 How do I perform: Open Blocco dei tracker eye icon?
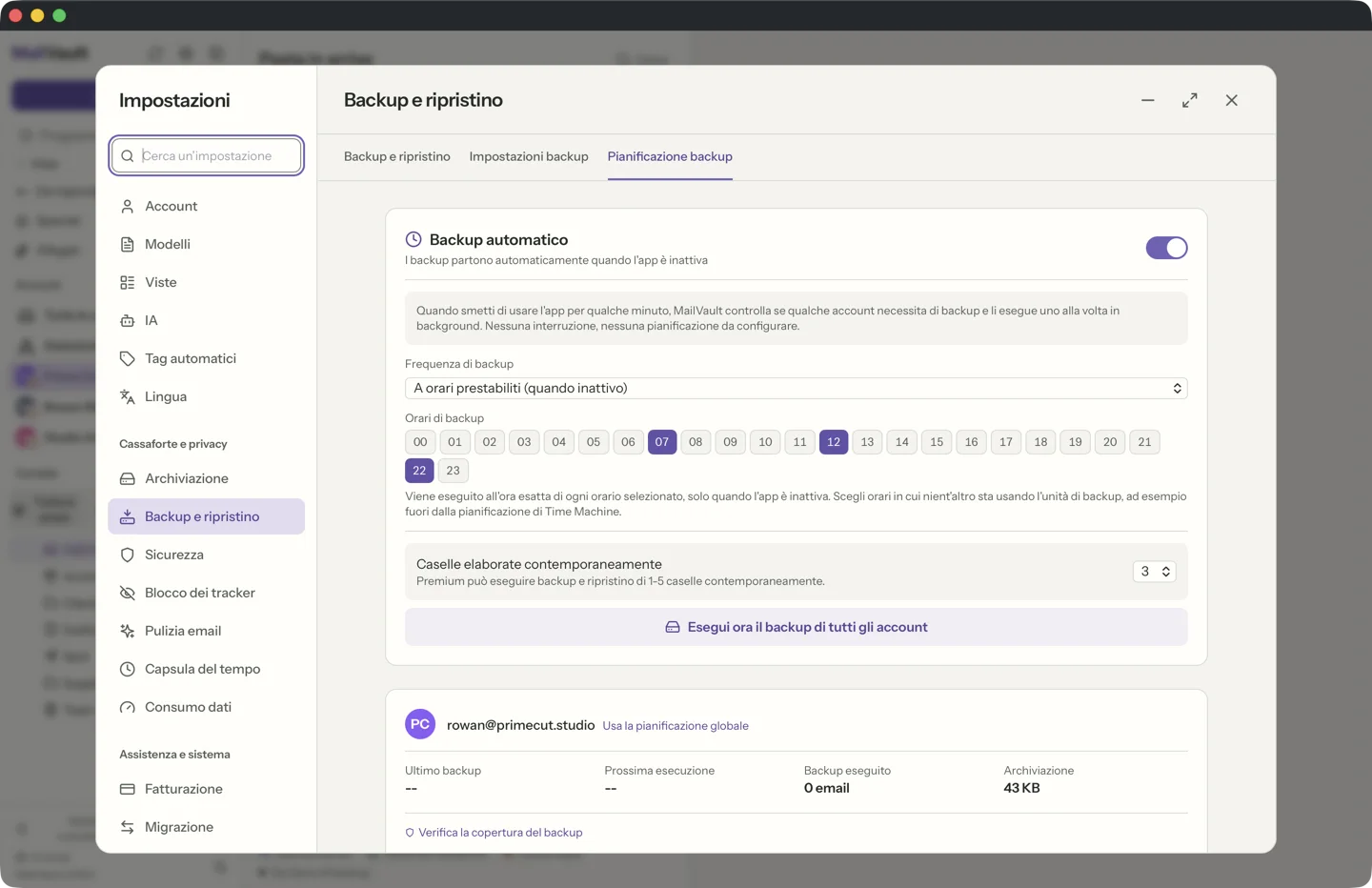click(127, 593)
